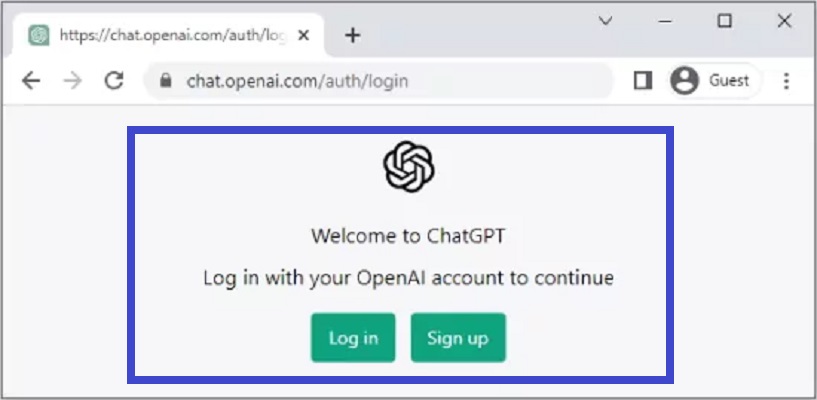Screen dimensions: 817x400
Task: Open the Guest profile menu
Action: tap(713, 81)
